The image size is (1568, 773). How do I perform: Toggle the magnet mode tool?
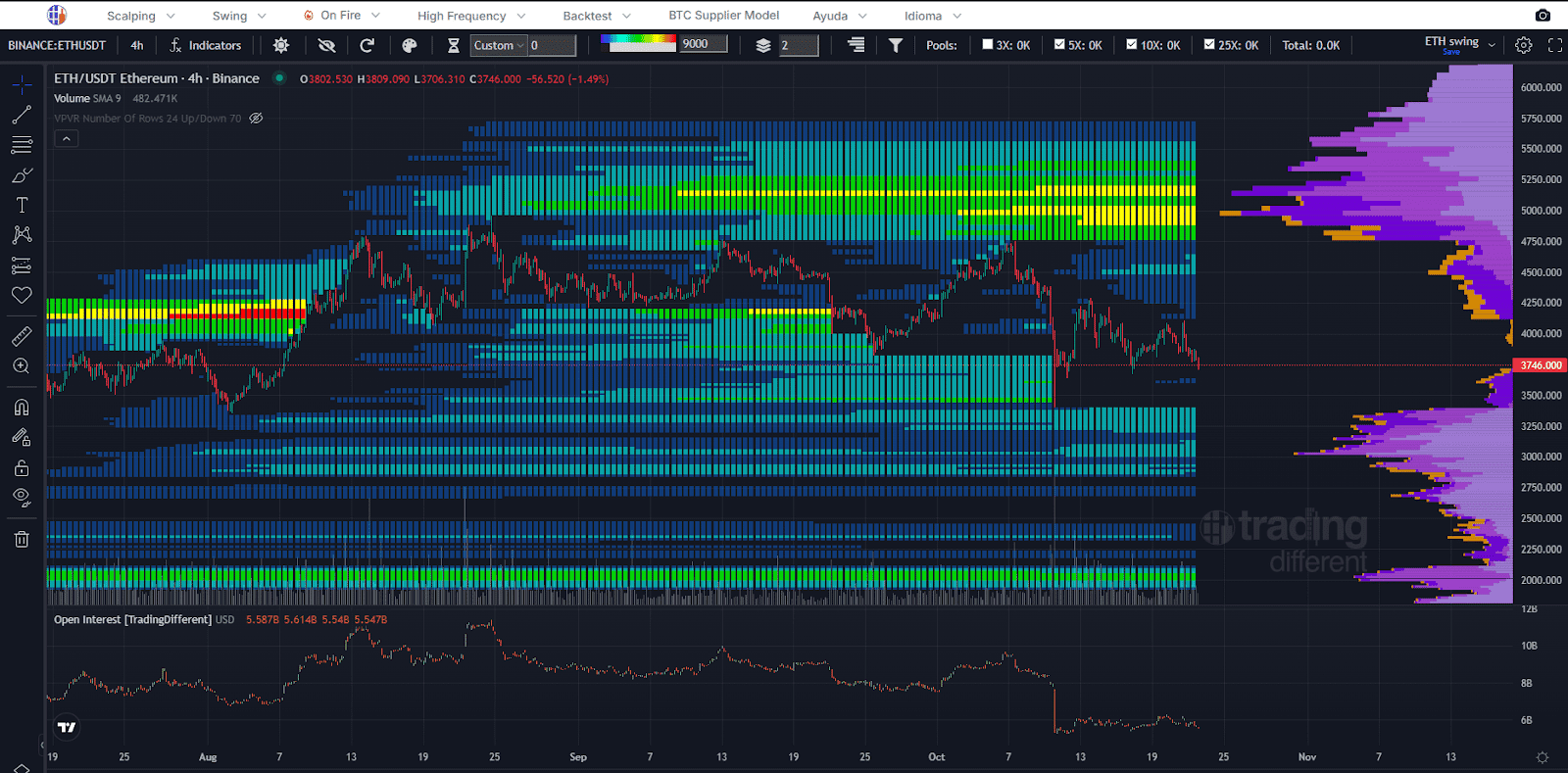[22, 408]
